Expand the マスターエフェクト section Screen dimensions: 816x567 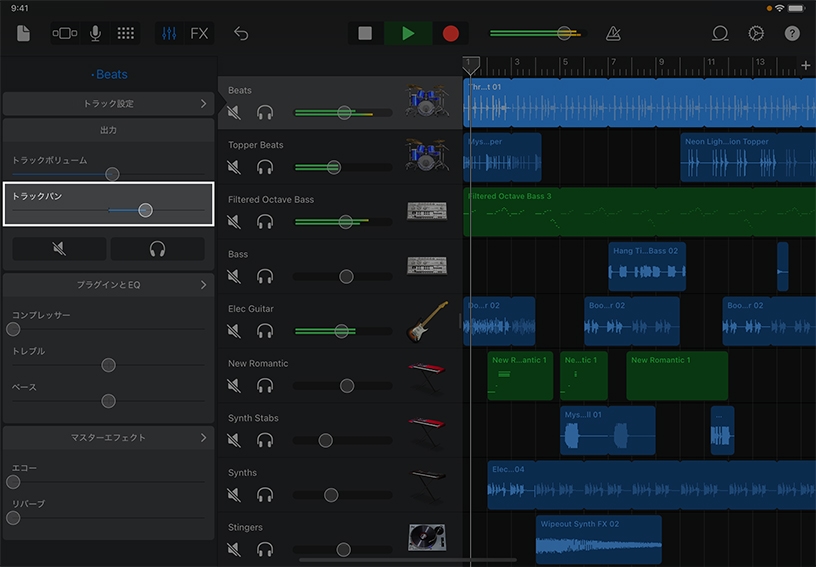(108, 437)
